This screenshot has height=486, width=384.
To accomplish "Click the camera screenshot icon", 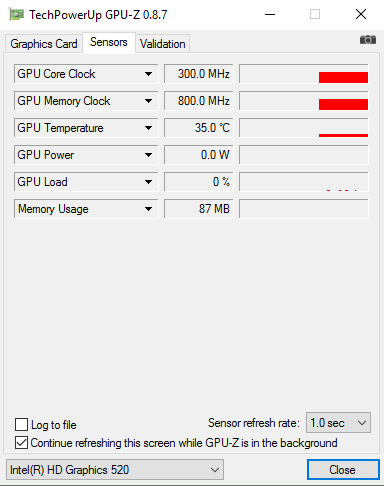I will [368, 40].
